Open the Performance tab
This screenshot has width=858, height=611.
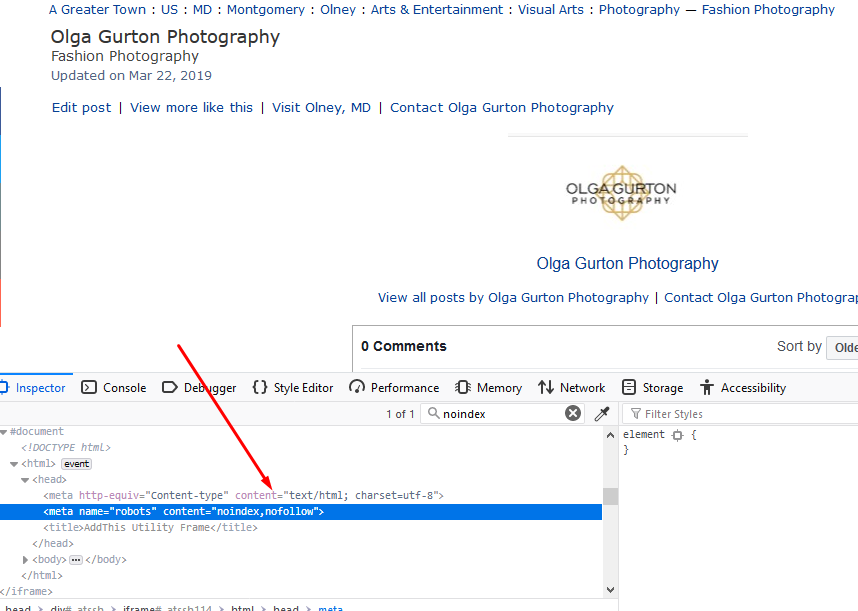tap(394, 388)
